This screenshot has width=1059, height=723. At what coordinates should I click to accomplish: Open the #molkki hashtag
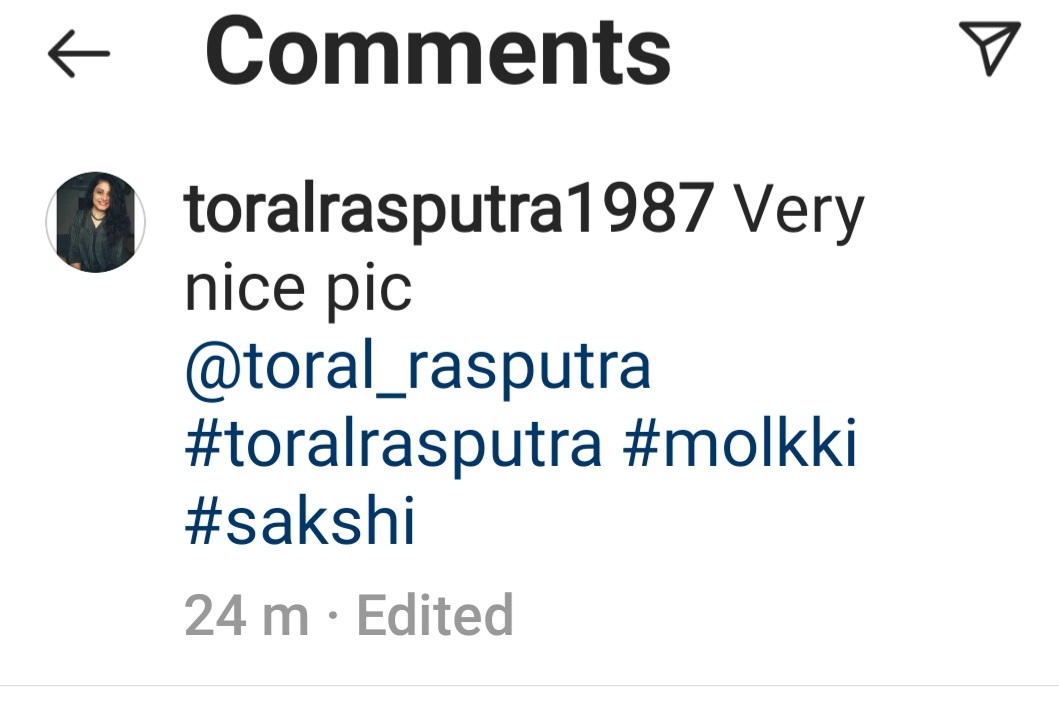pos(740,444)
